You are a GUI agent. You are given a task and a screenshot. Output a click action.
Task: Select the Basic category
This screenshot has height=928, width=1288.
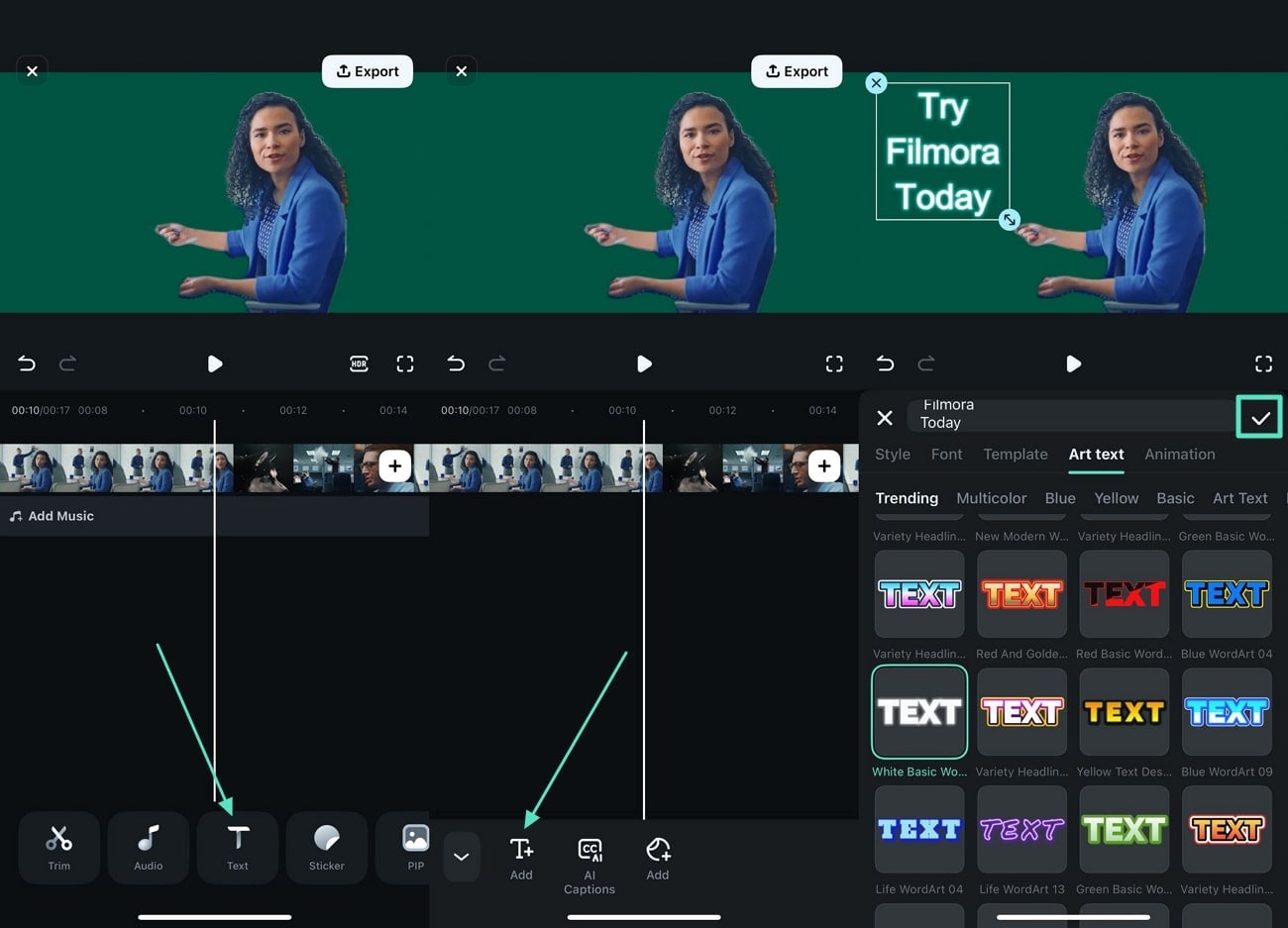coord(1175,498)
